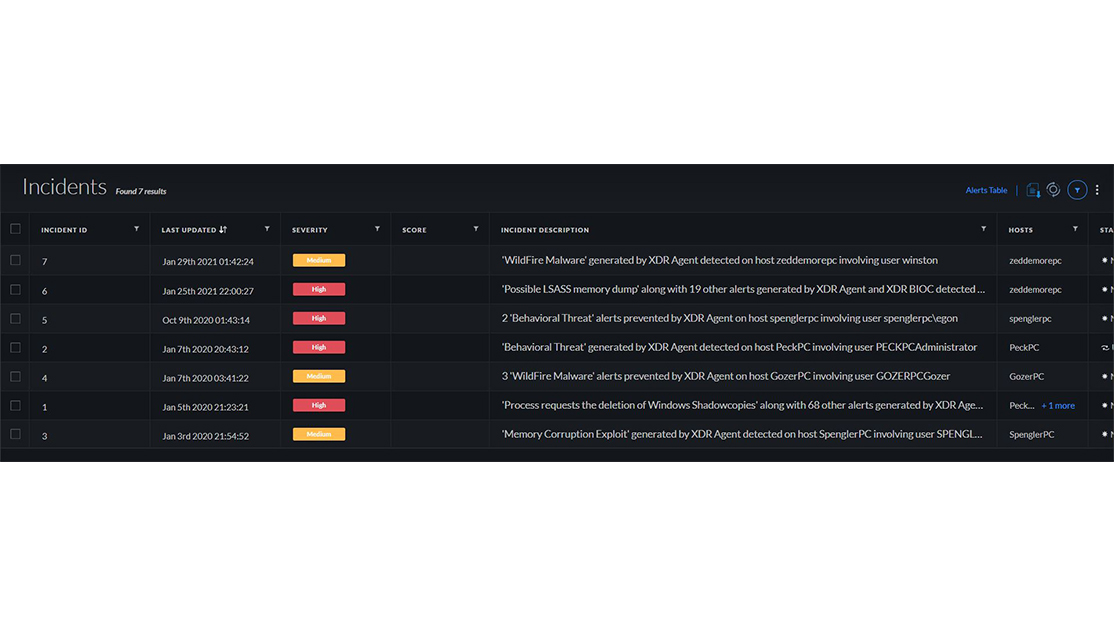Select the checkbox for incident 2
The width and height of the screenshot is (1114, 627).
pyautogui.click(x=15, y=347)
